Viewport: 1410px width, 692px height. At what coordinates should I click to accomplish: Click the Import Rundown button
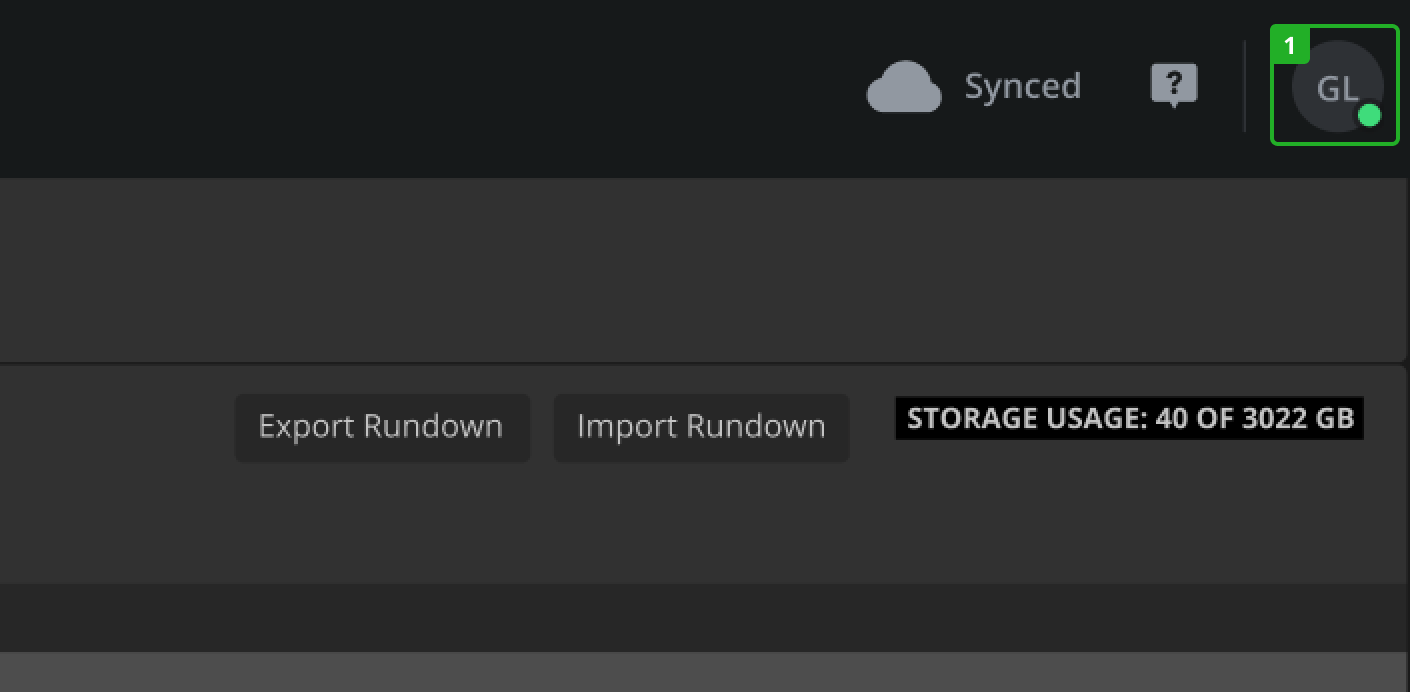[701, 427]
